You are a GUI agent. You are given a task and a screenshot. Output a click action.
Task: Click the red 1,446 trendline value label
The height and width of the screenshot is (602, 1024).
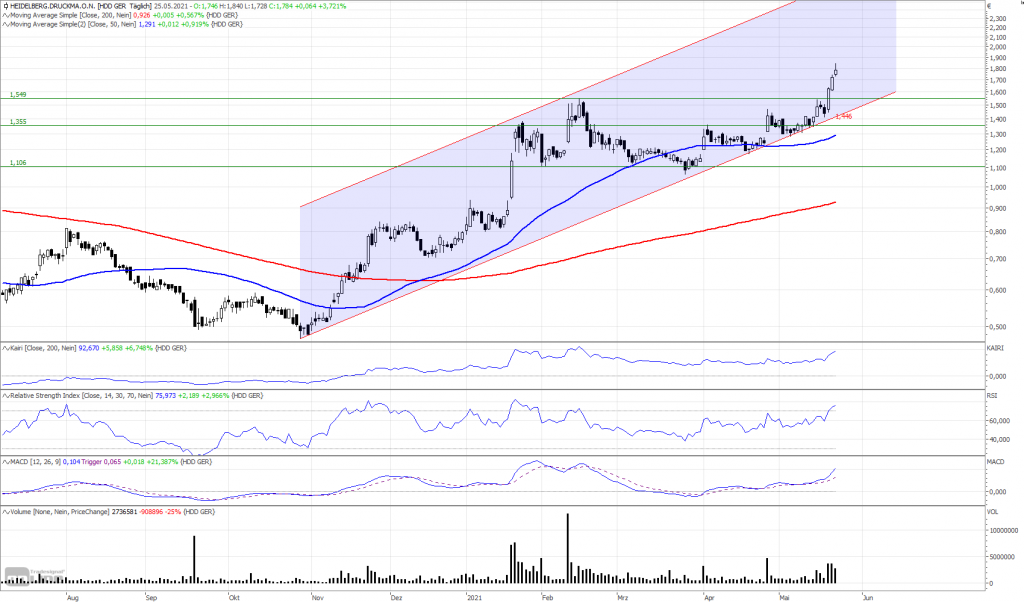coord(844,116)
